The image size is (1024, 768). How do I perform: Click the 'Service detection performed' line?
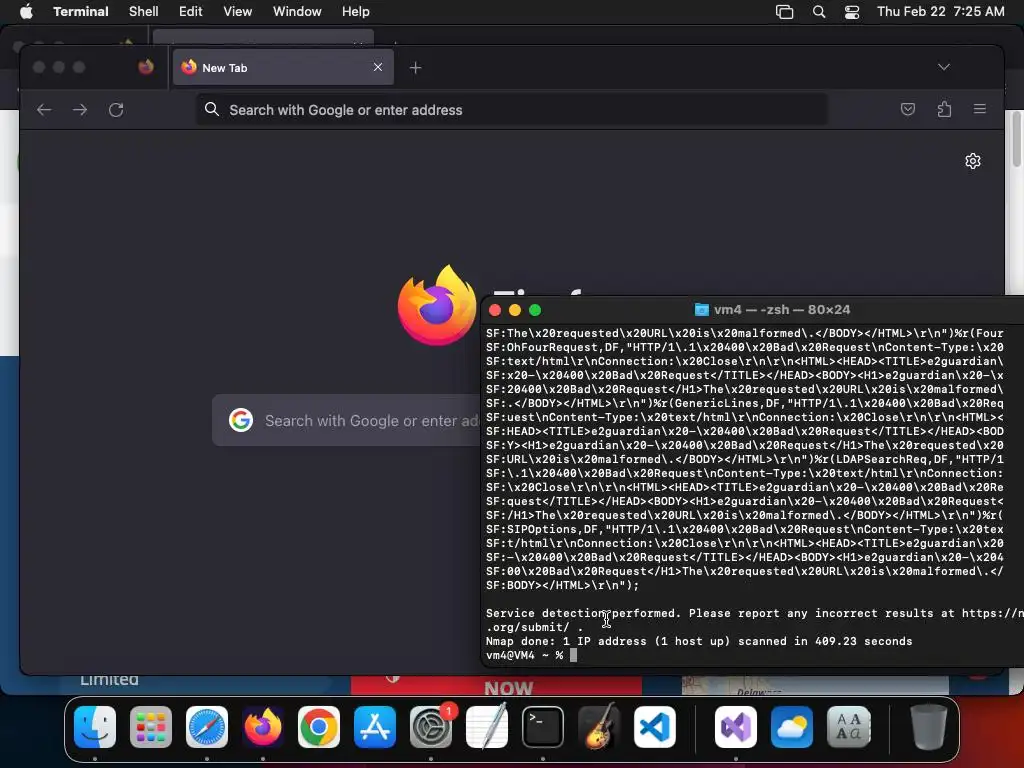[754, 613]
